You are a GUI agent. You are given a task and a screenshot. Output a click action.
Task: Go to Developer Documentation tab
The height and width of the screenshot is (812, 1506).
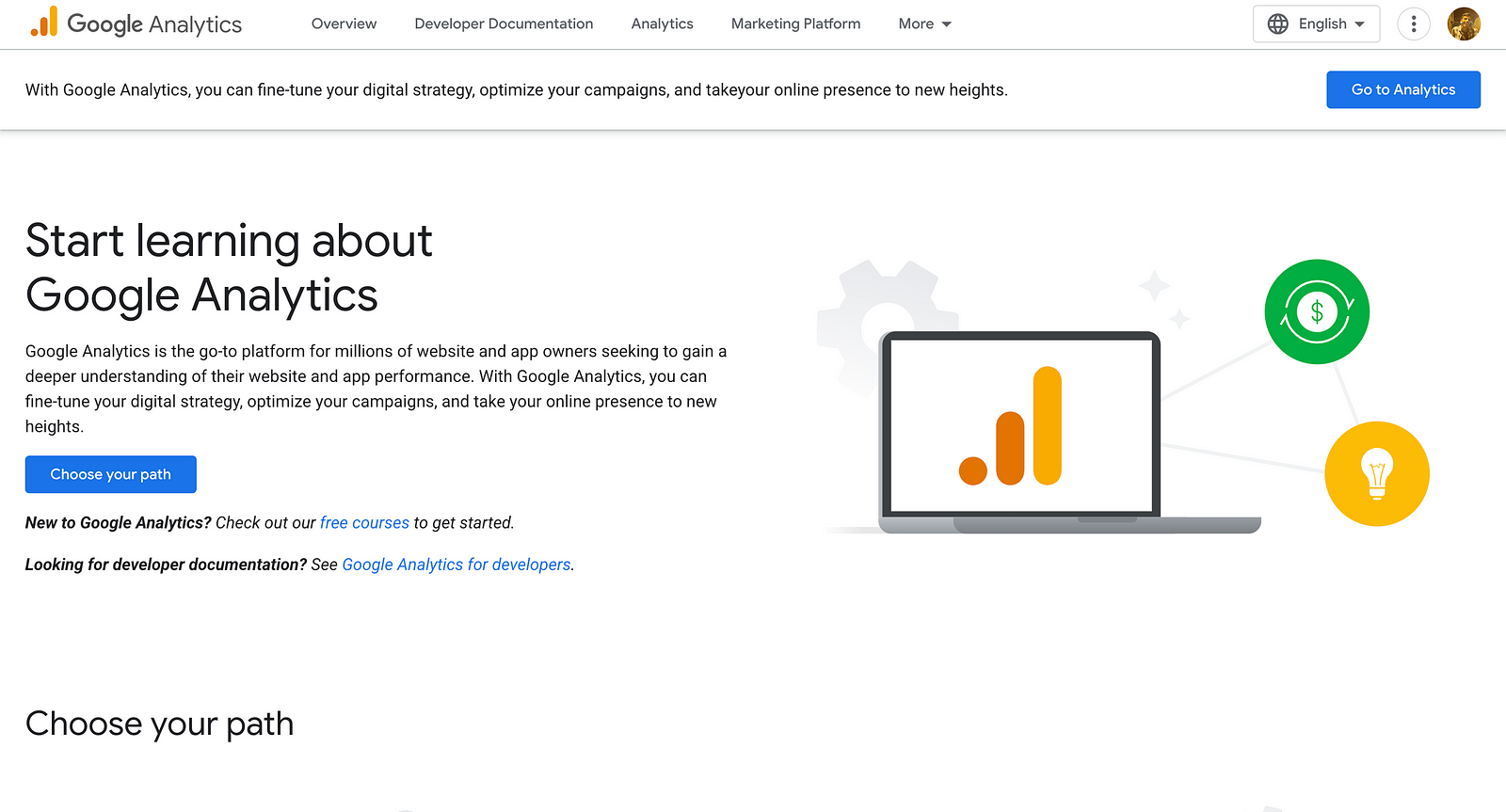504,24
